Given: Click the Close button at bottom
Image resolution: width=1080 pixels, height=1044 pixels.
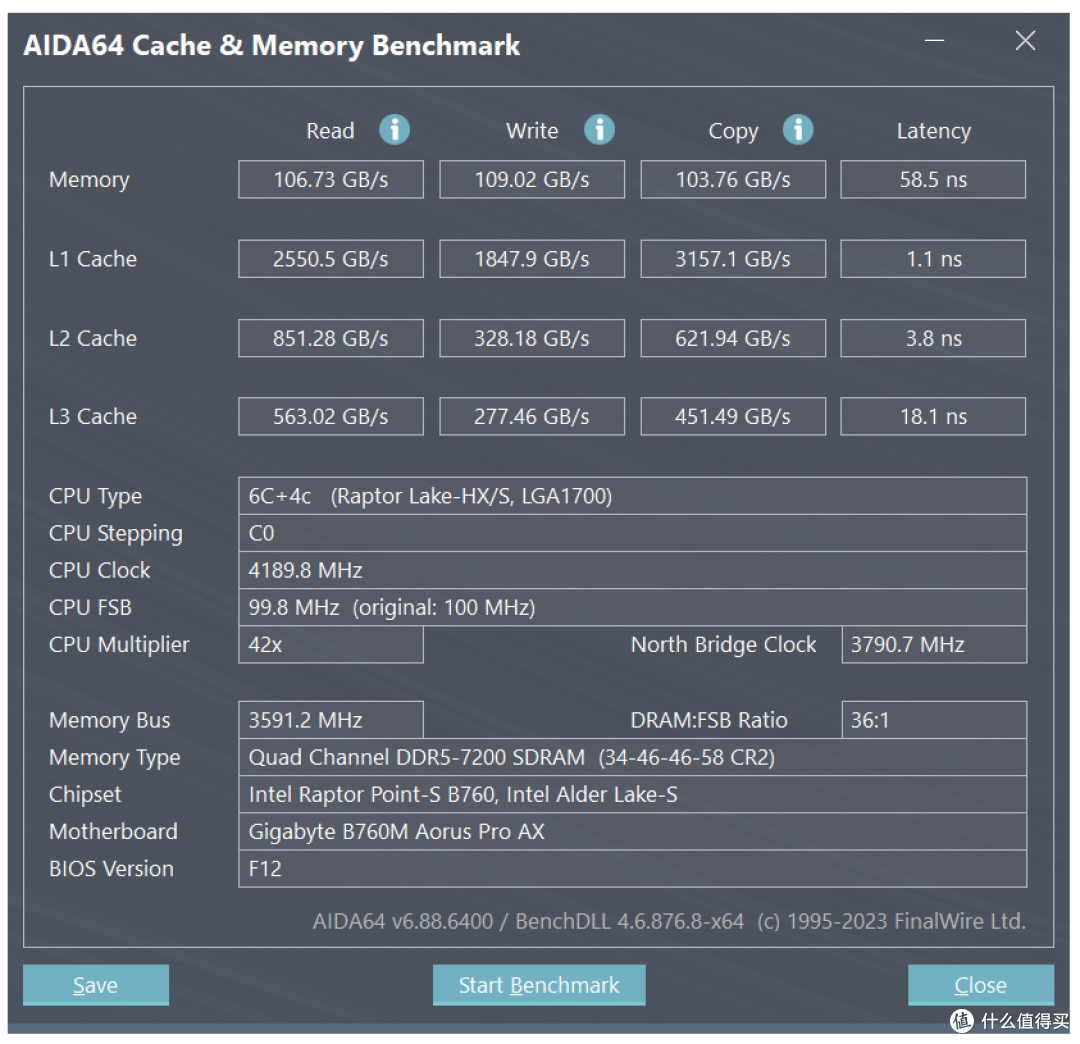Looking at the screenshot, I should click(x=981, y=985).
